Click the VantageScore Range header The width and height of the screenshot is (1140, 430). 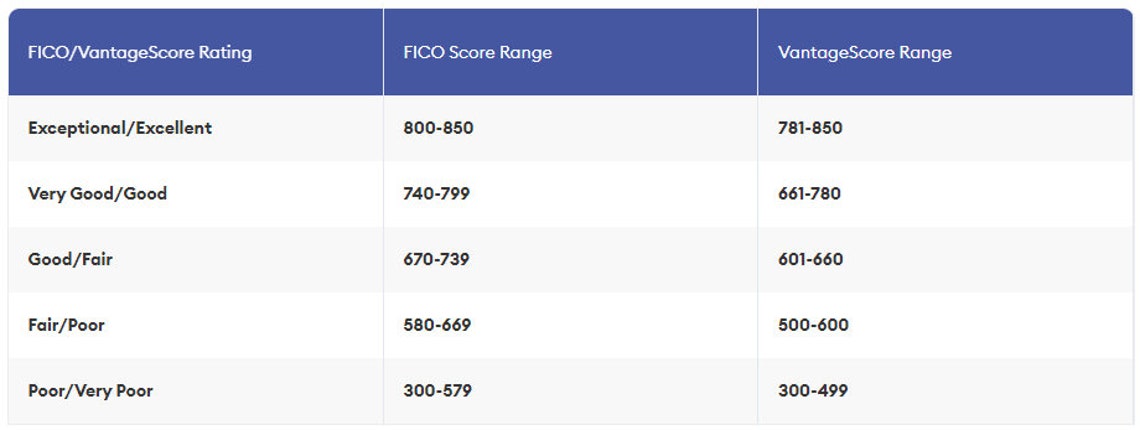(x=945, y=52)
